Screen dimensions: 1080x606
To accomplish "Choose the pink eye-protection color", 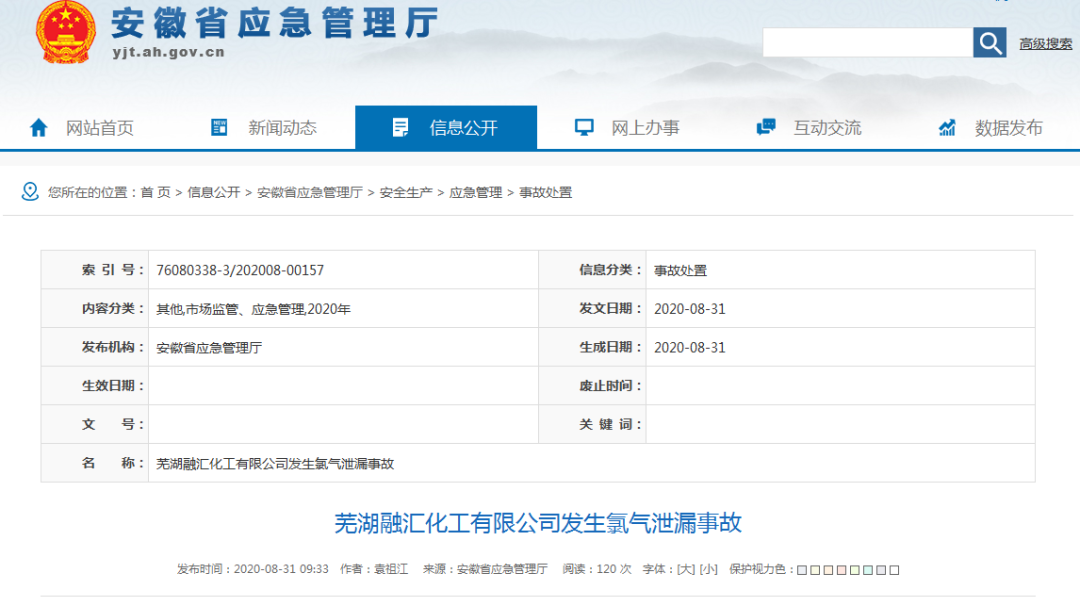I will point(841,570).
